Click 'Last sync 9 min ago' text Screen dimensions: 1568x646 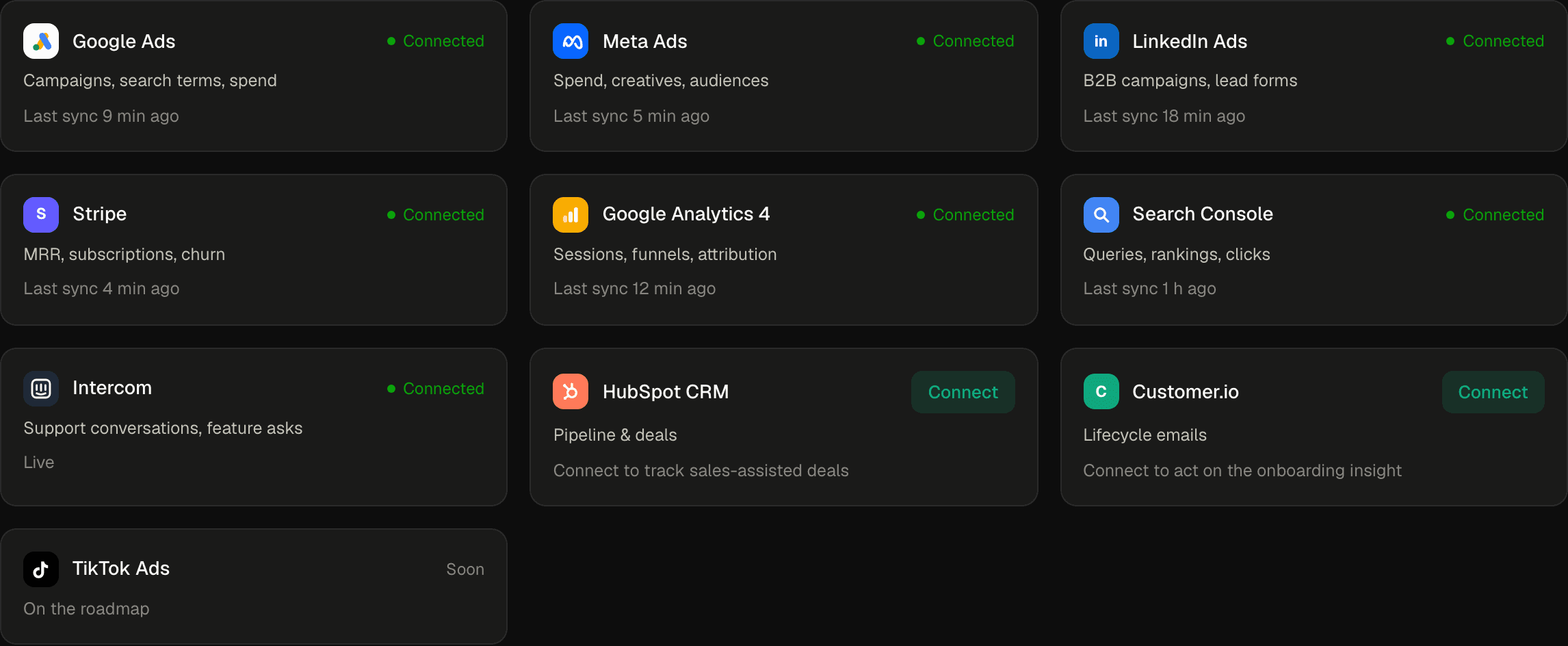coord(101,116)
